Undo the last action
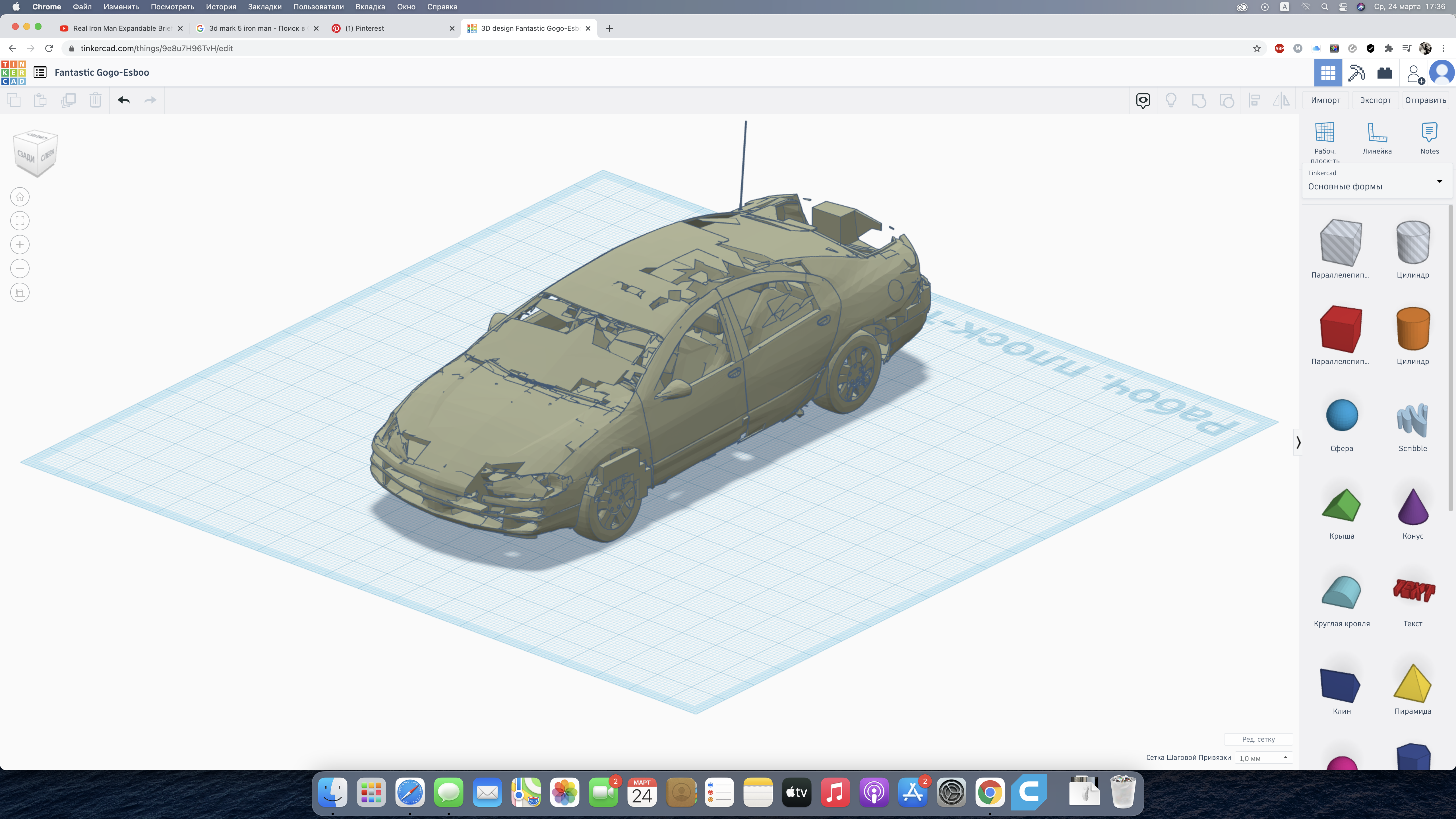 point(124,100)
